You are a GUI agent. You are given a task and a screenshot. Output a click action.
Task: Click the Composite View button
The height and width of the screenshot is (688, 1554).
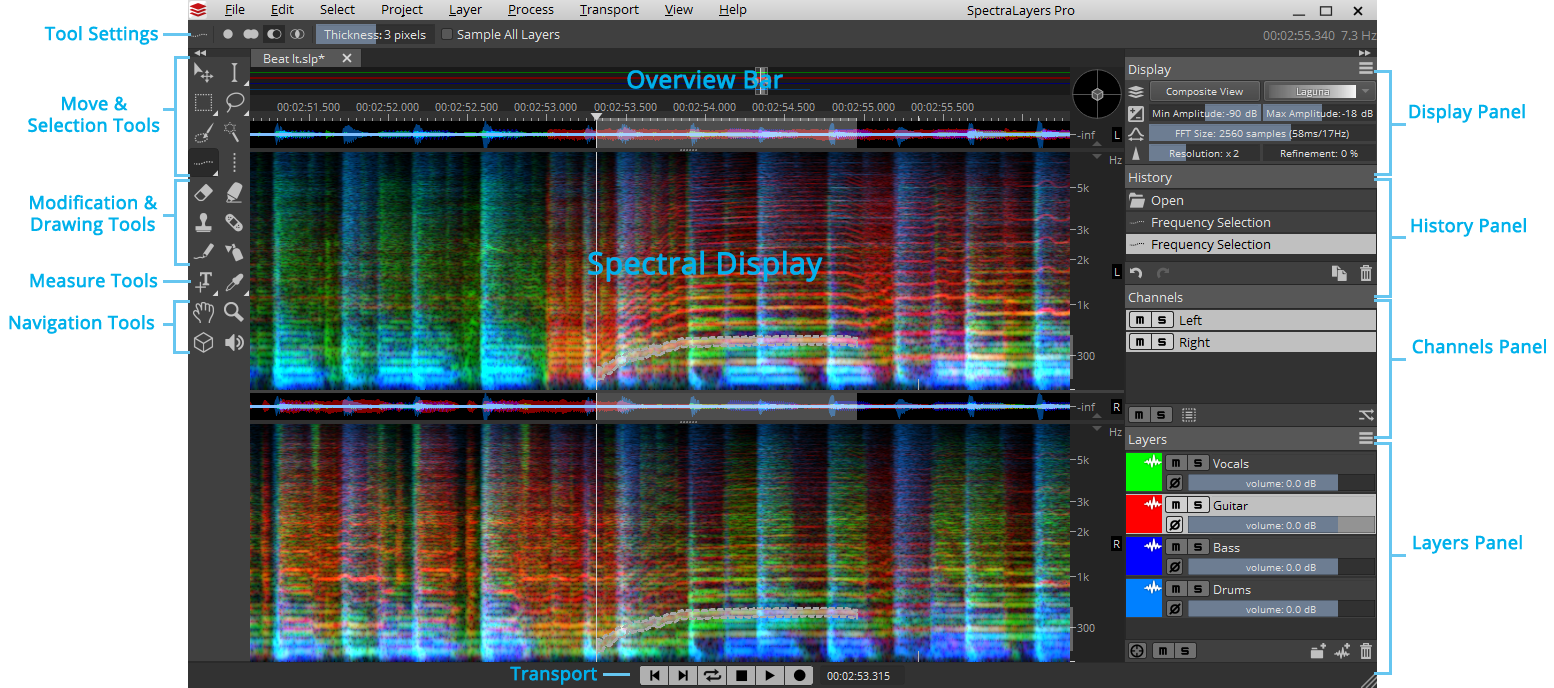pyautogui.click(x=1205, y=90)
